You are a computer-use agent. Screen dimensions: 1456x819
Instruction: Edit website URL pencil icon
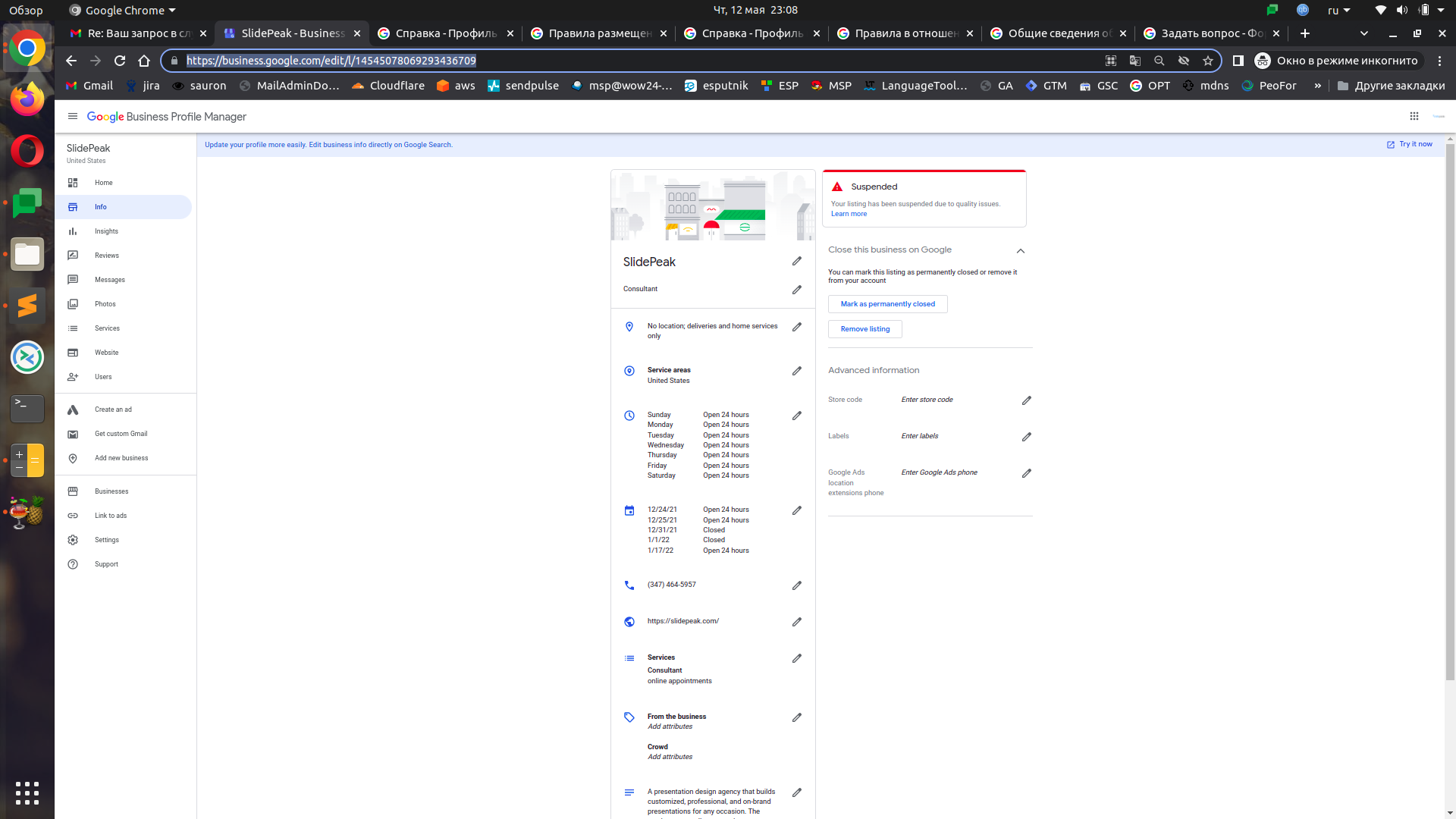pos(796,622)
